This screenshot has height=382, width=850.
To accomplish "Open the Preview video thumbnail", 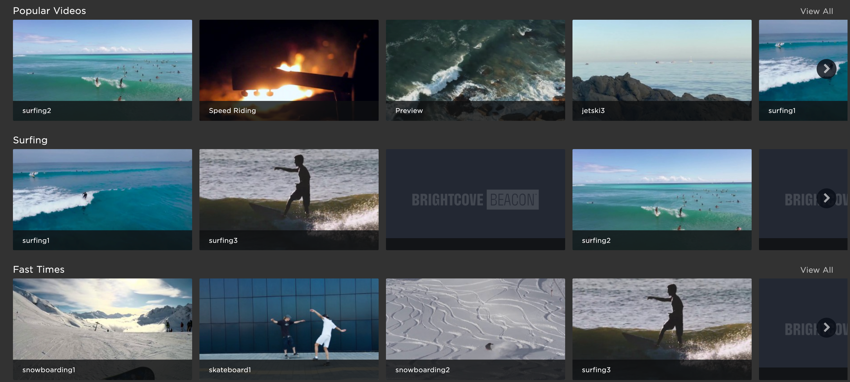I will coord(475,70).
